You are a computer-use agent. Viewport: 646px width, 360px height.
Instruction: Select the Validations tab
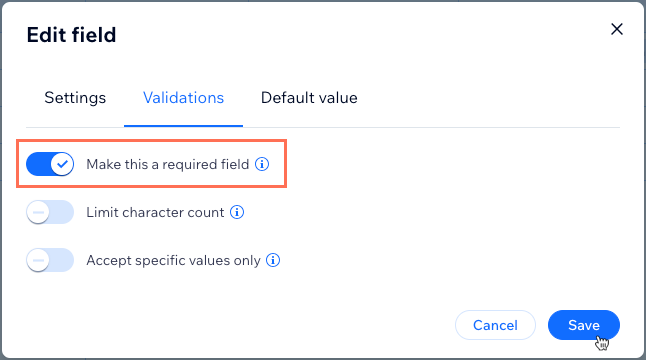(183, 98)
